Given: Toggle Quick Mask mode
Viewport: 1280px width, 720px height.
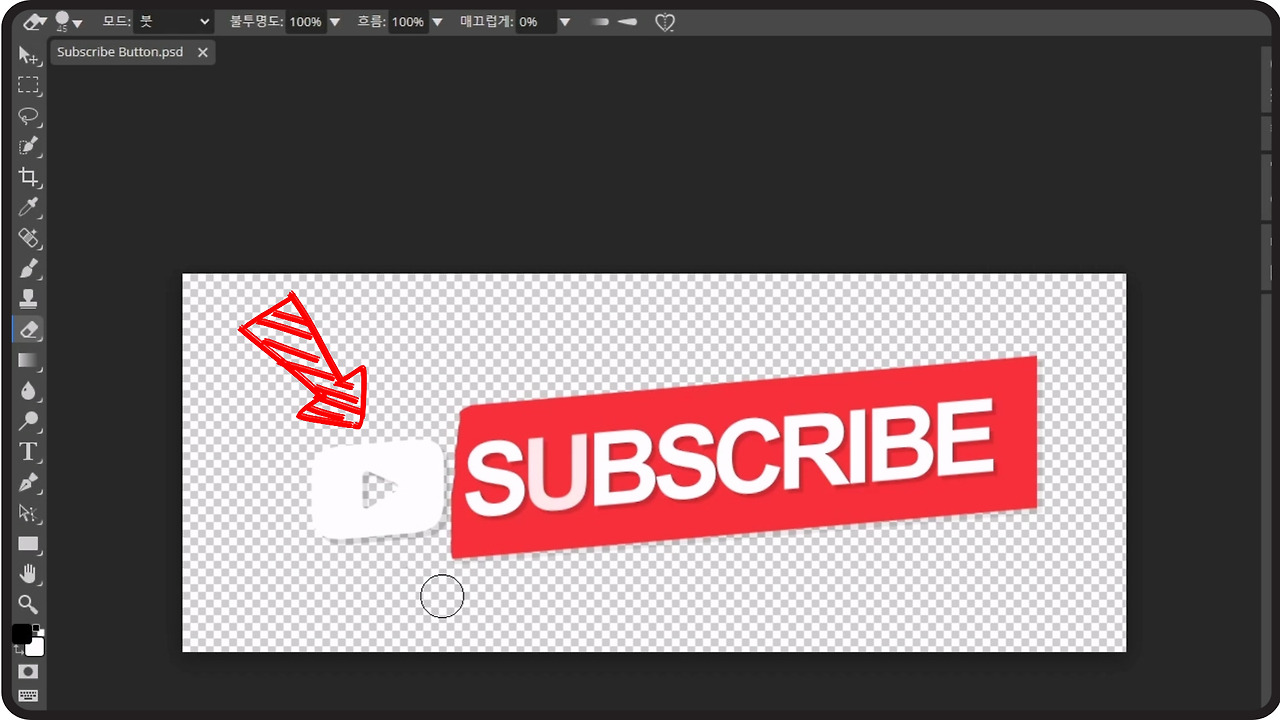Looking at the screenshot, I should 28,671.
